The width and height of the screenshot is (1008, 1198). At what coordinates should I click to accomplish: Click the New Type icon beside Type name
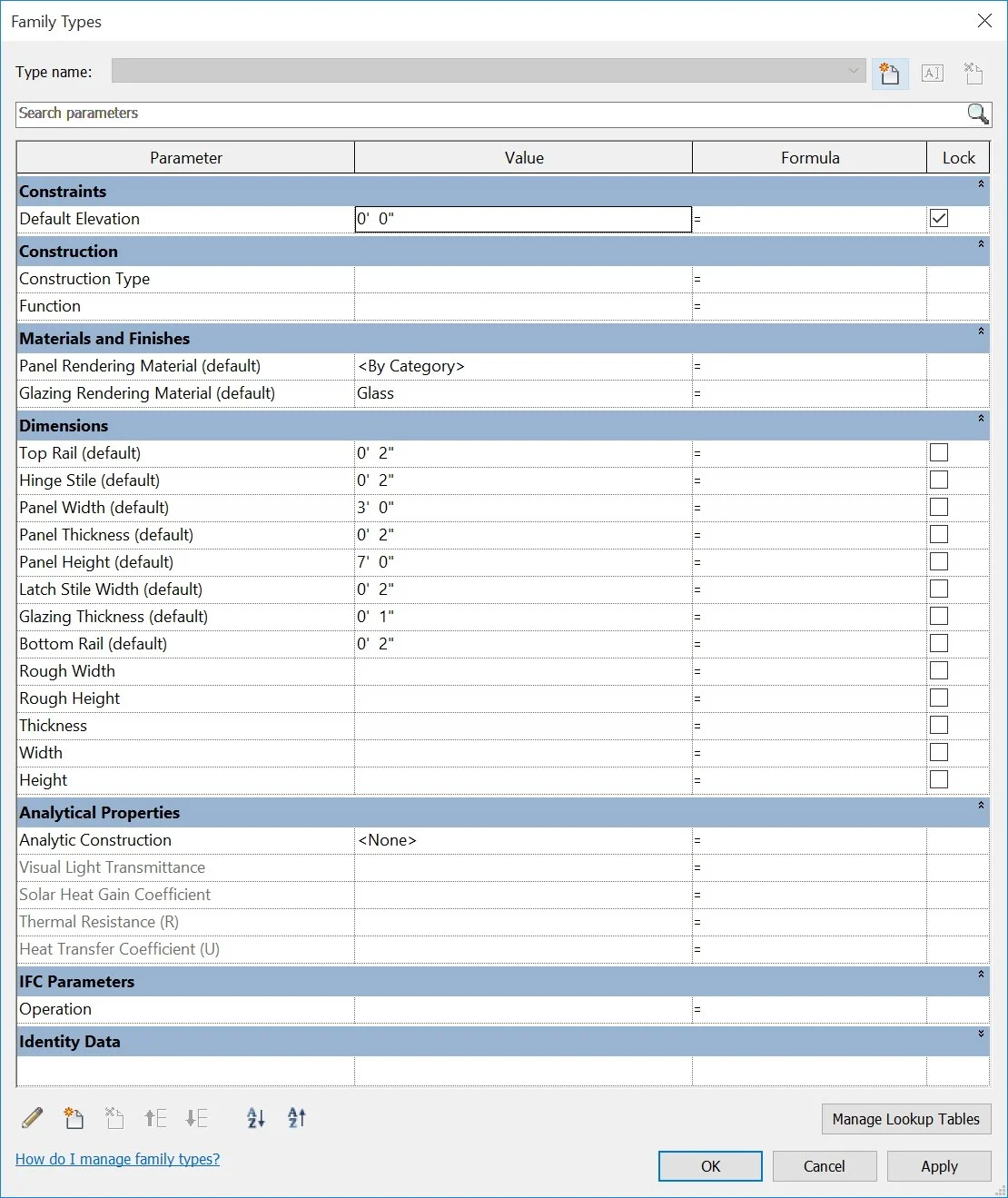(x=890, y=73)
